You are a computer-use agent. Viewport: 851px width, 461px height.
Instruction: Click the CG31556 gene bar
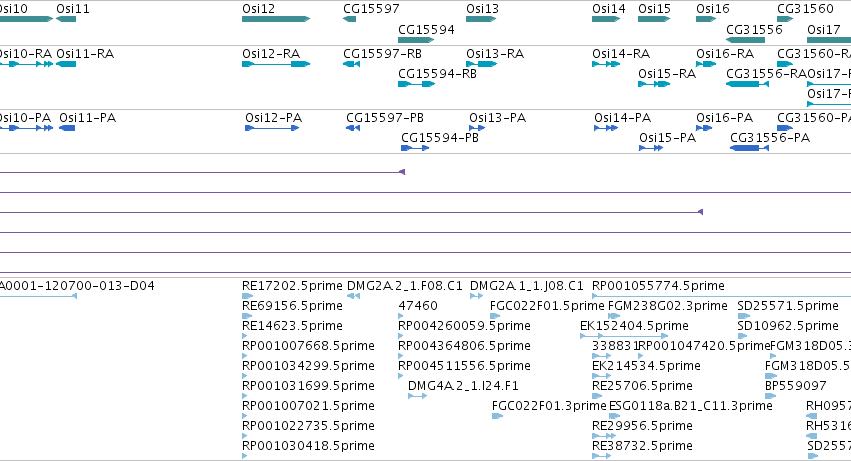click(745, 40)
